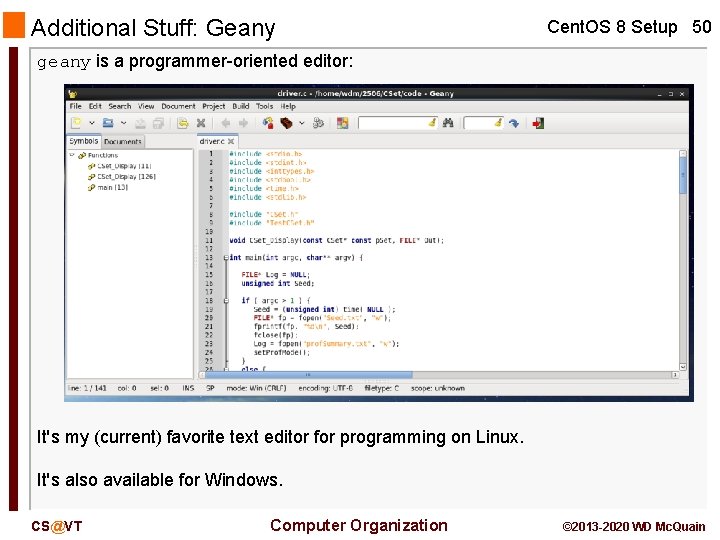Clear the search field with broom icon

pyautogui.click(x=432, y=123)
